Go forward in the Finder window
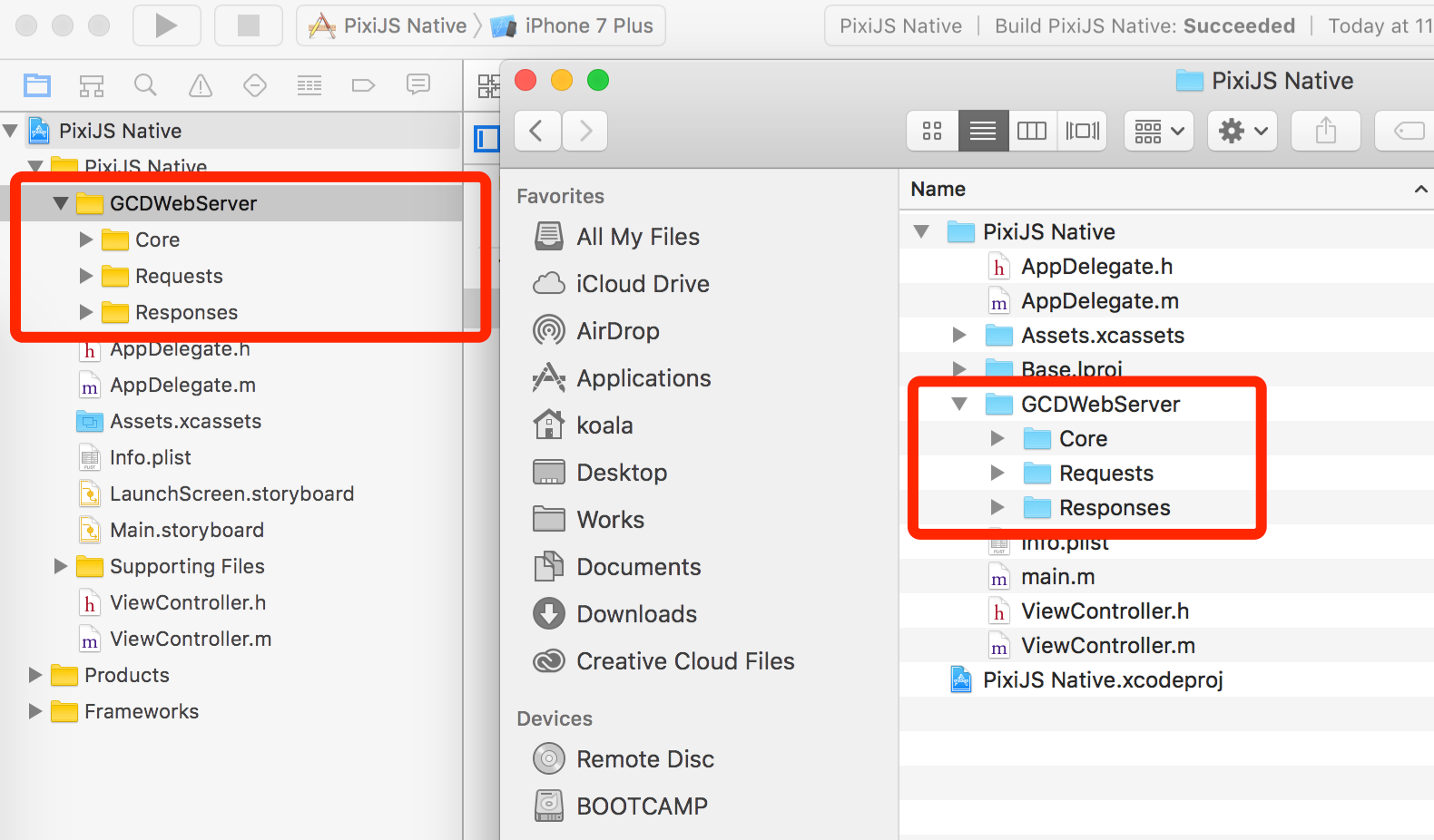Image resolution: width=1434 pixels, height=840 pixels. point(584,132)
